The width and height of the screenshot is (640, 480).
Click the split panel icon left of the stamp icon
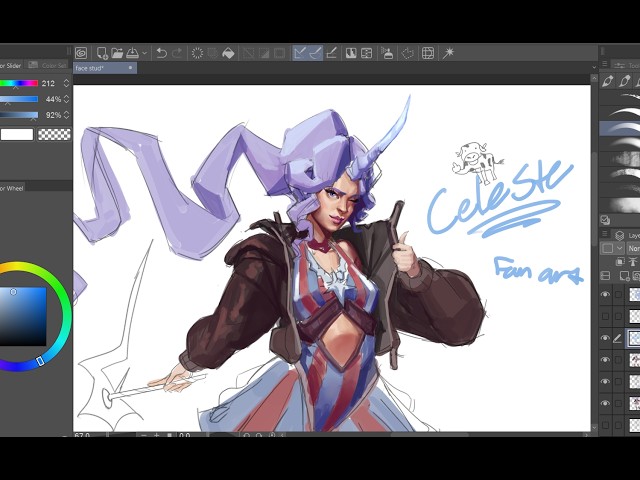367,53
